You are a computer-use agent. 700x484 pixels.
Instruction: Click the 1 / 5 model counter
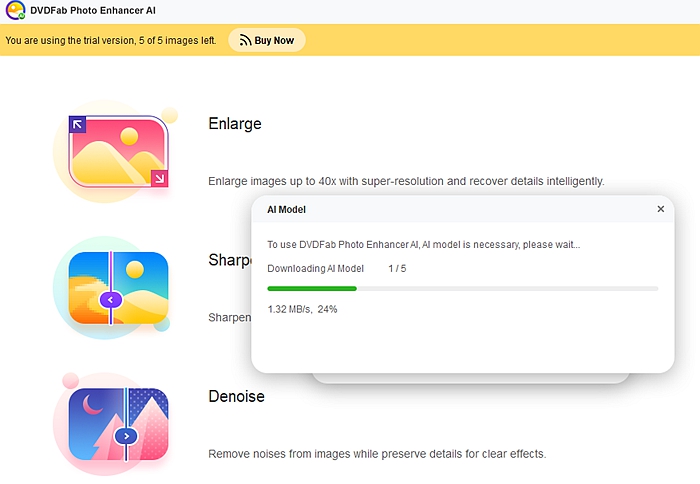pyautogui.click(x=397, y=268)
